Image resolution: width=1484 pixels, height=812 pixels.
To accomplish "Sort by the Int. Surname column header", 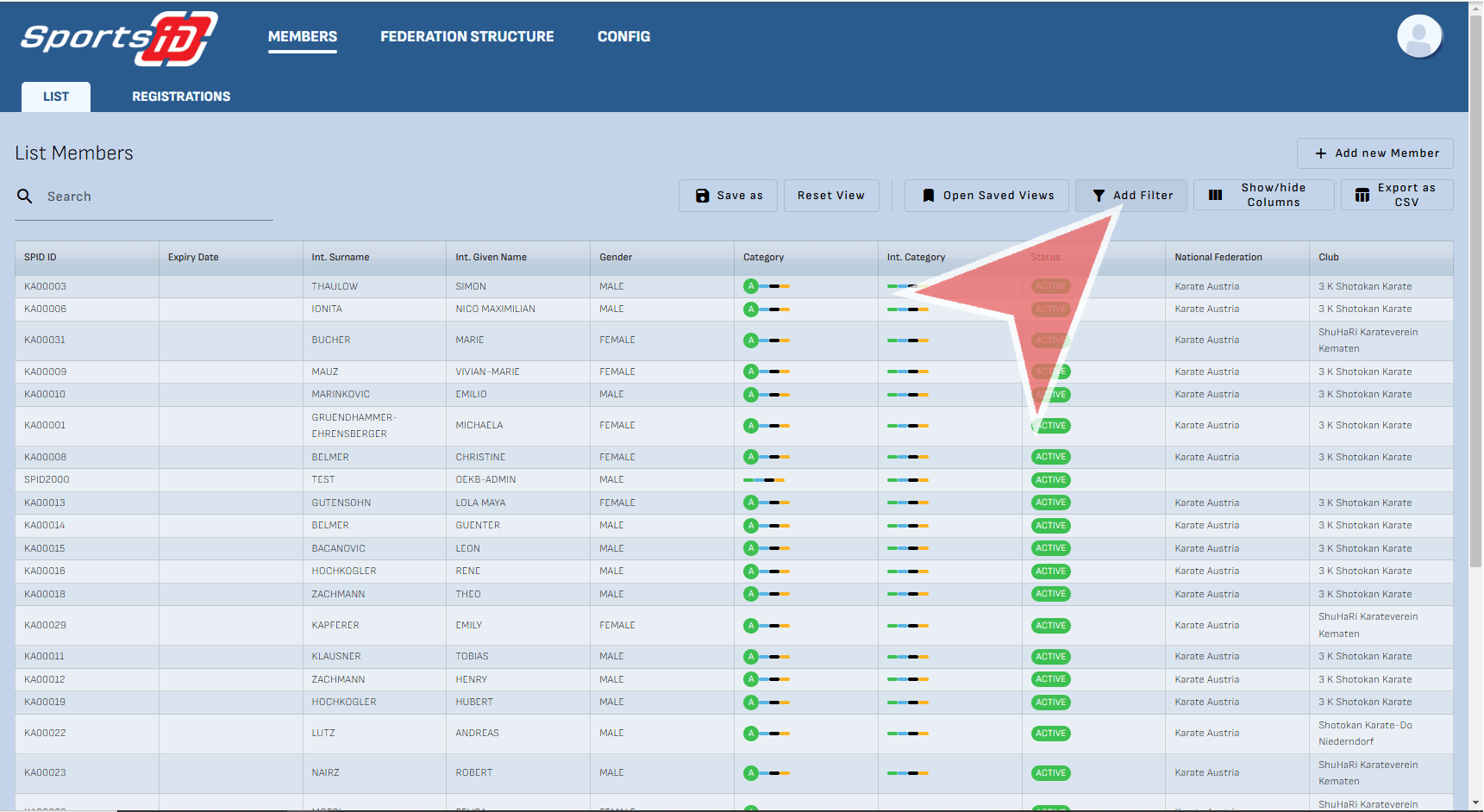I will [x=340, y=257].
